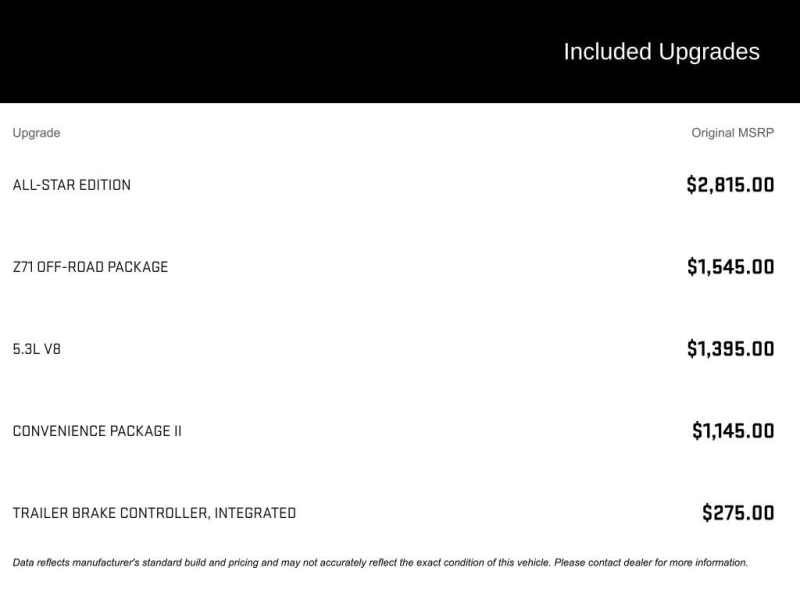This screenshot has width=800, height=600.
Task: Click the Included Upgrades heading
Action: [661, 52]
